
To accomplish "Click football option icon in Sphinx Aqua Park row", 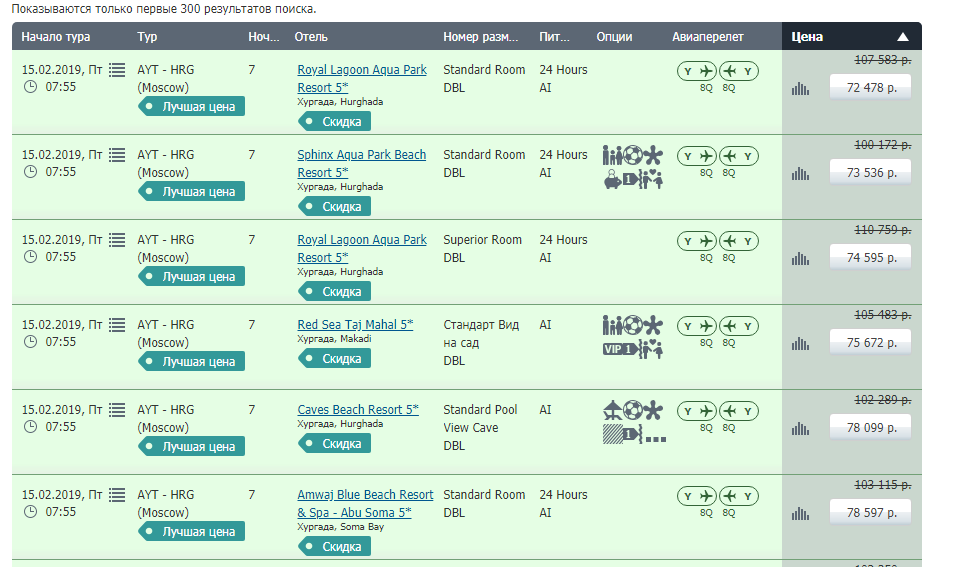I will pos(632,154).
